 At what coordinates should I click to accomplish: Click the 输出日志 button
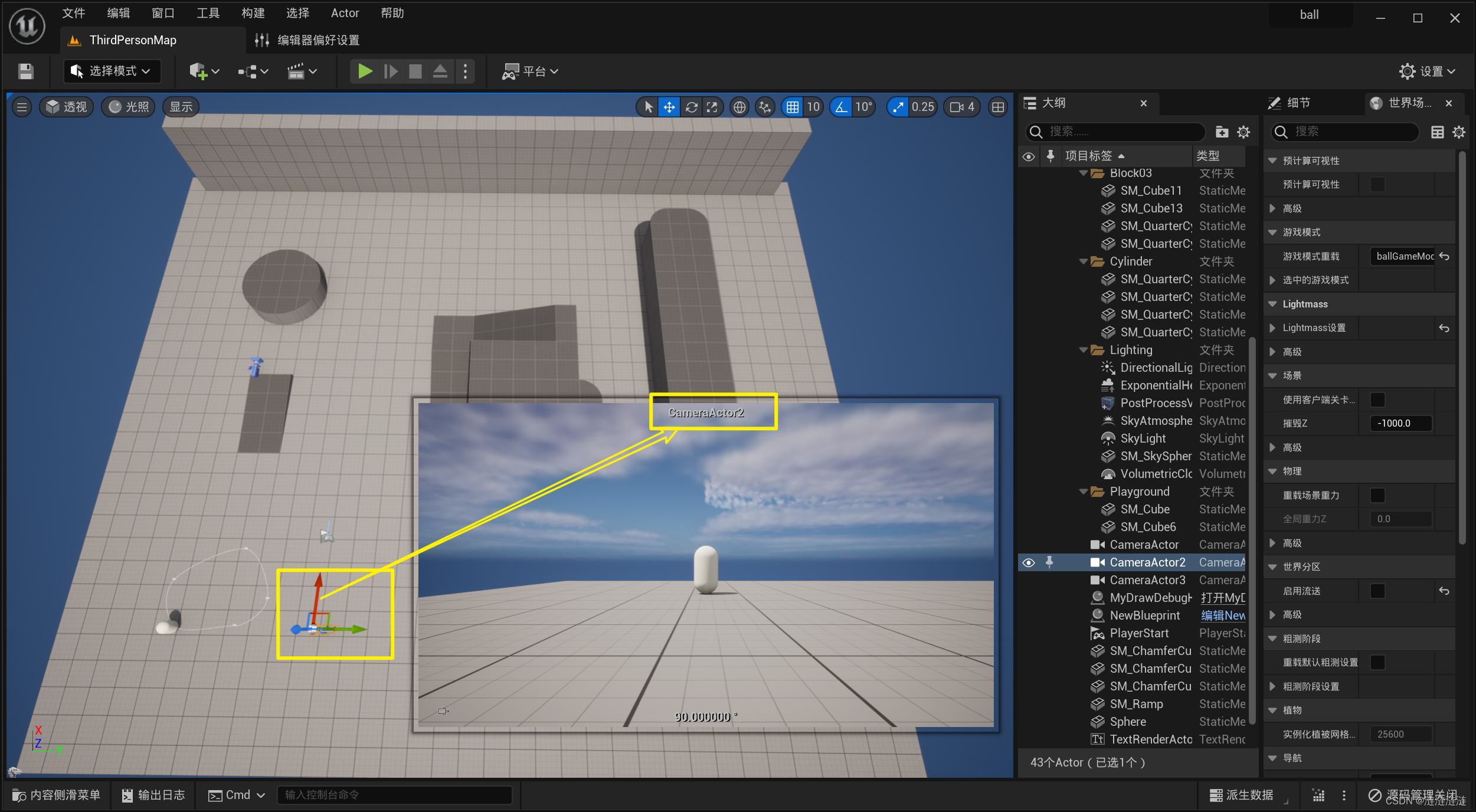click(153, 795)
